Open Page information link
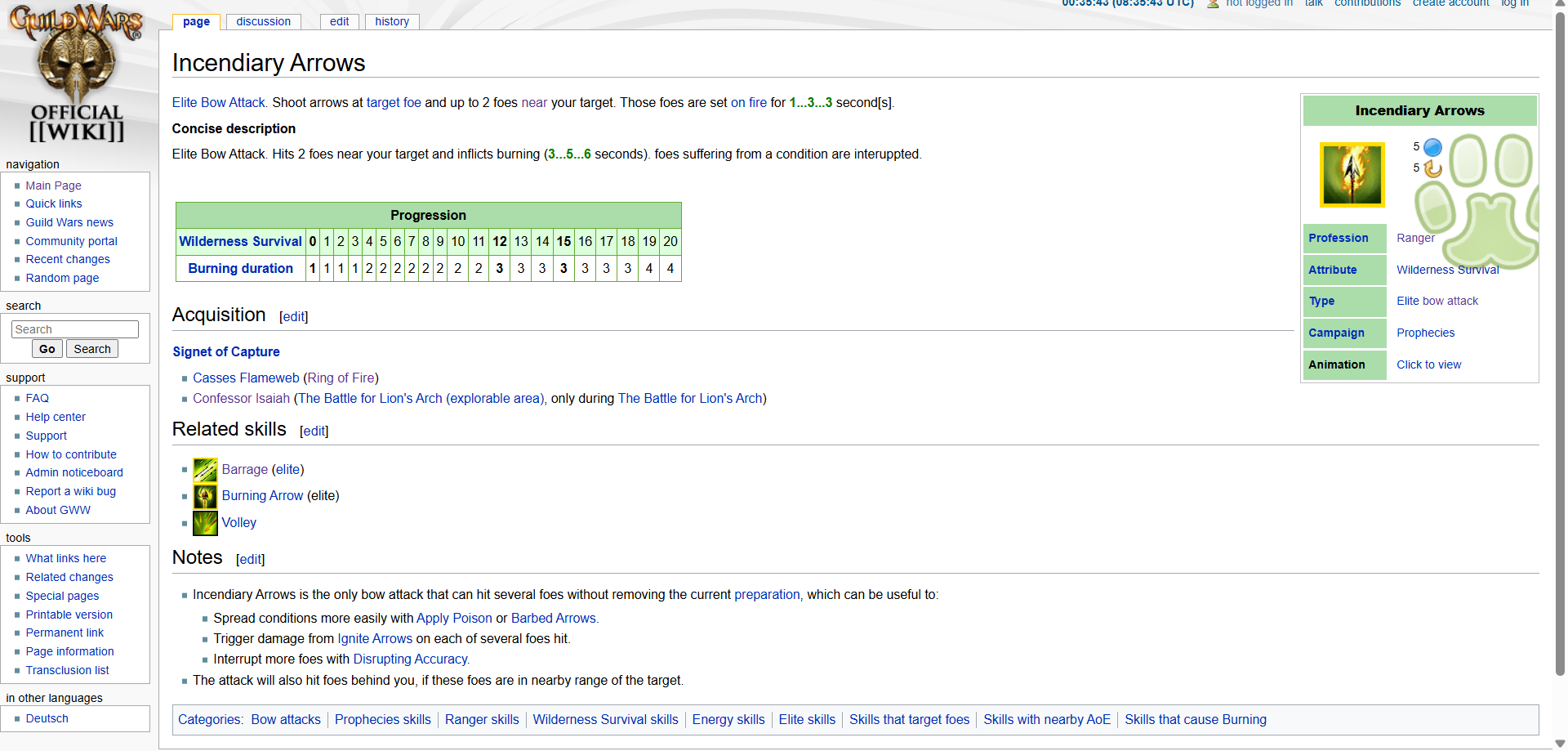 point(69,651)
